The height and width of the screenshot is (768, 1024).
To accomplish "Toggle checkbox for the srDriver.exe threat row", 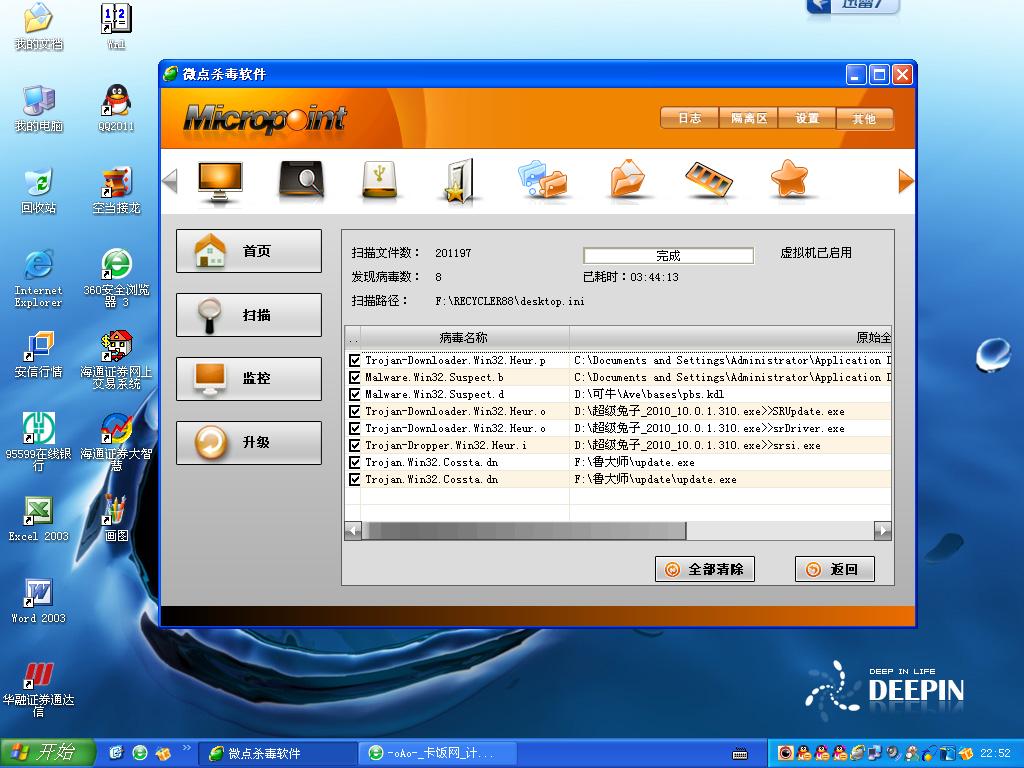I will [x=355, y=428].
